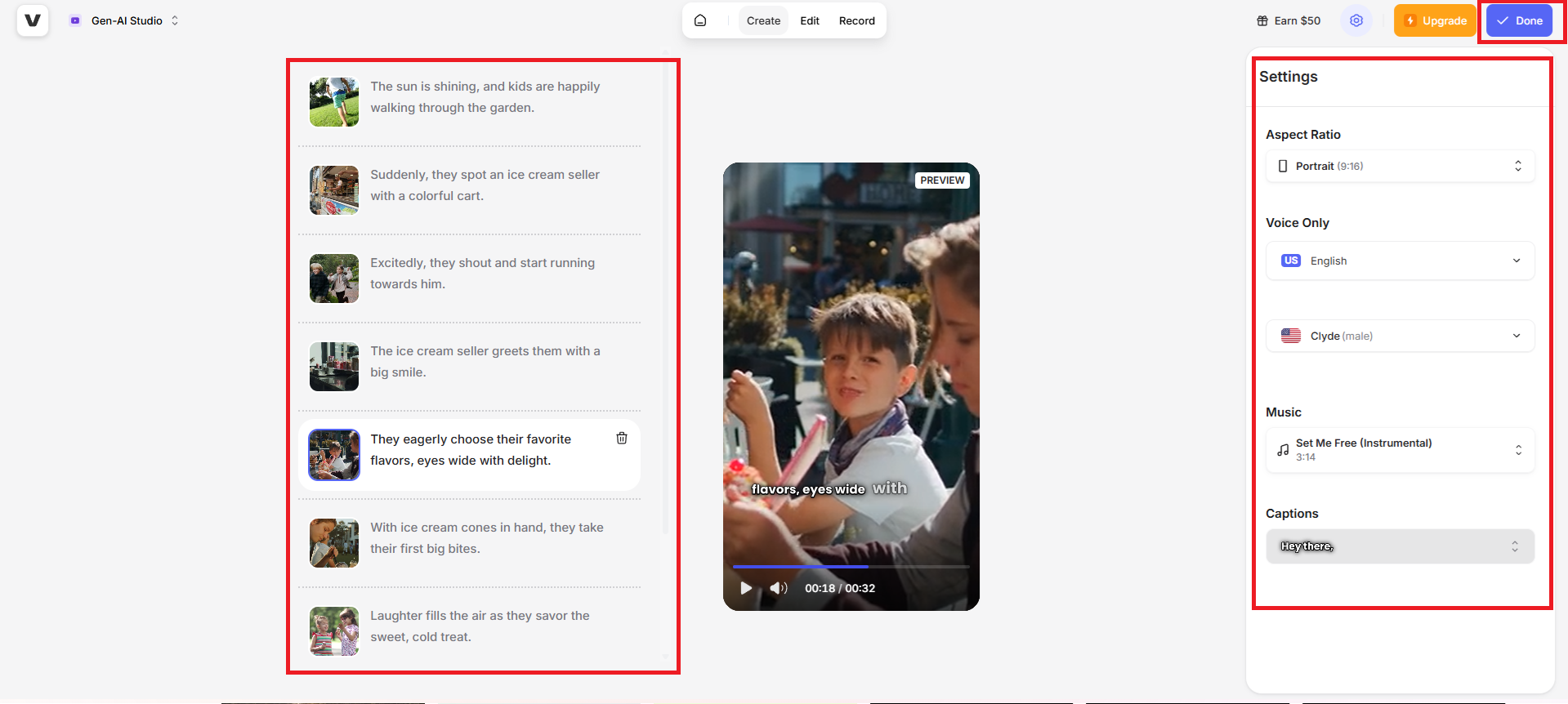This screenshot has width=1568, height=704.
Task: Click the US flag icon beside Clyde
Action: click(x=1291, y=336)
